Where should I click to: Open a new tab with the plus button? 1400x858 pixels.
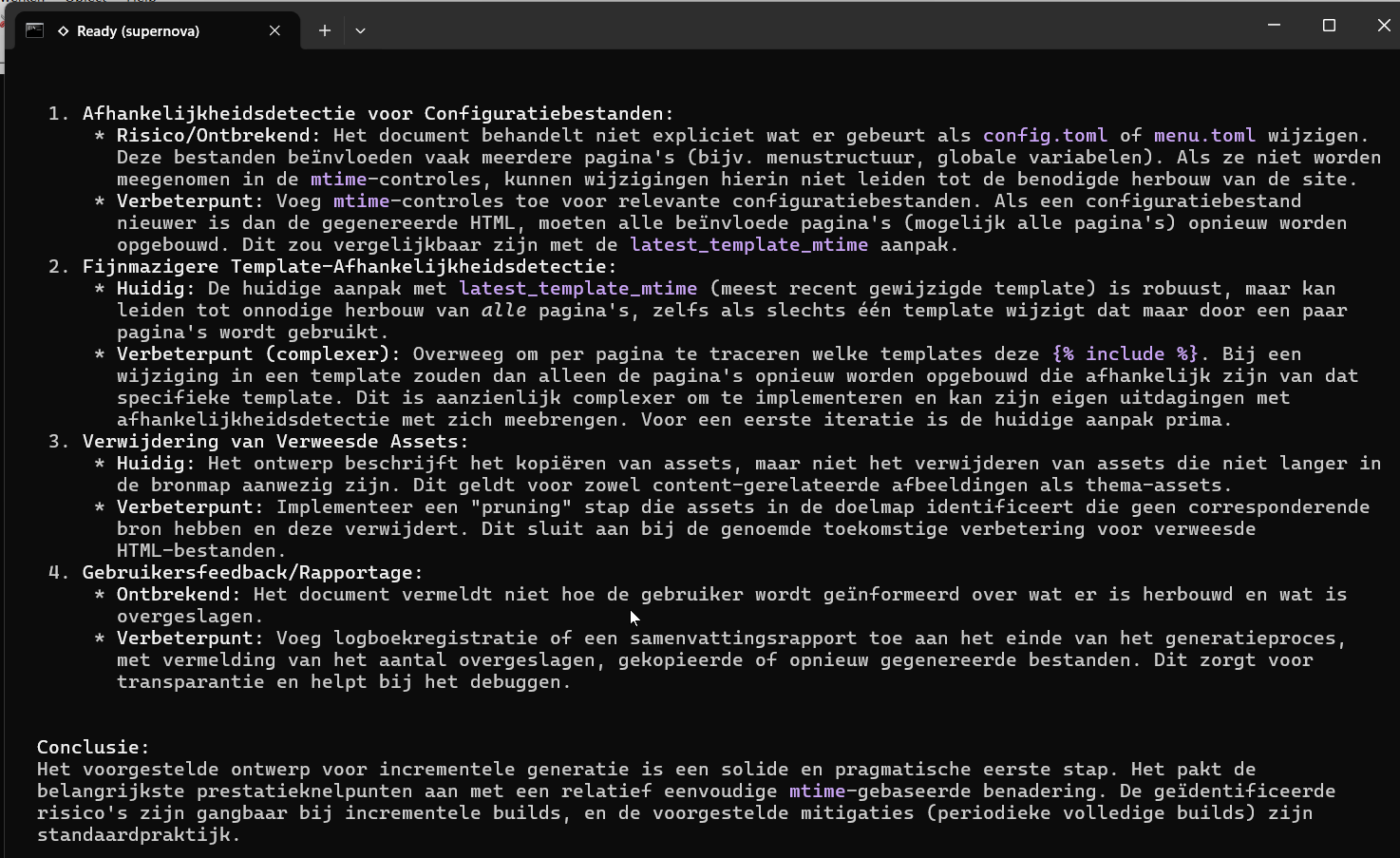324,30
